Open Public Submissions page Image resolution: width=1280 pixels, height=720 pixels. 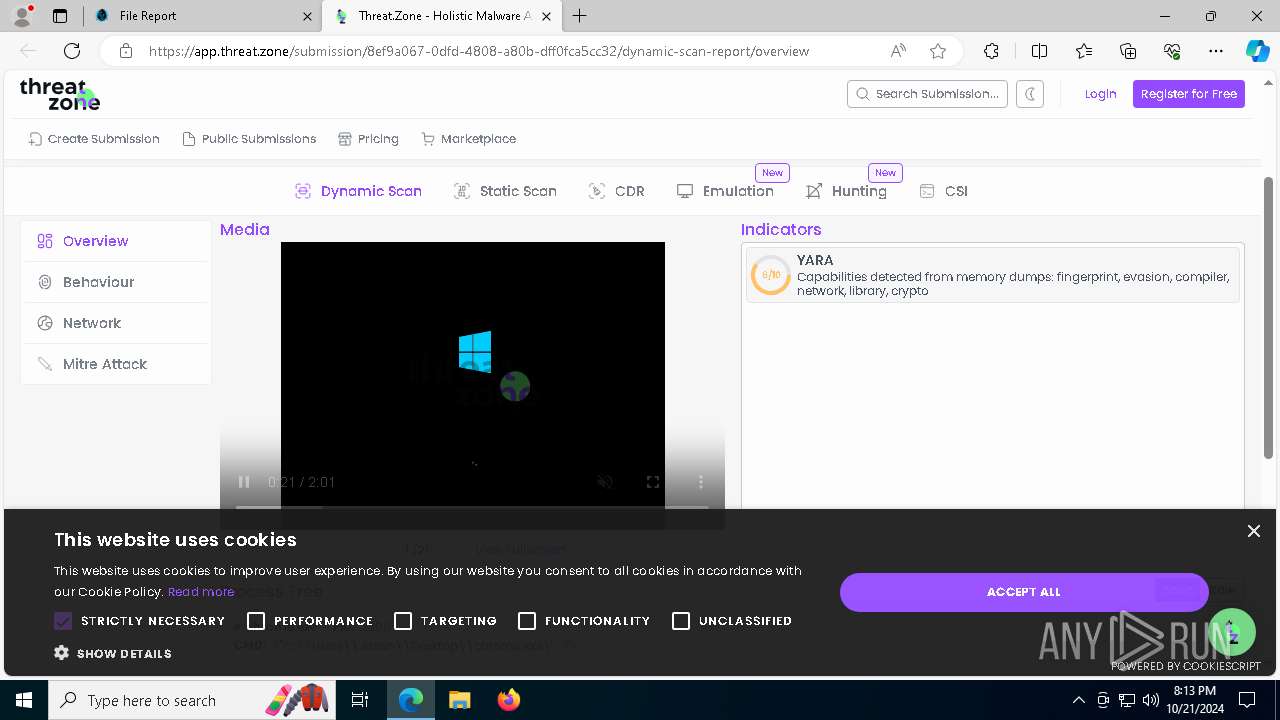coord(249,139)
